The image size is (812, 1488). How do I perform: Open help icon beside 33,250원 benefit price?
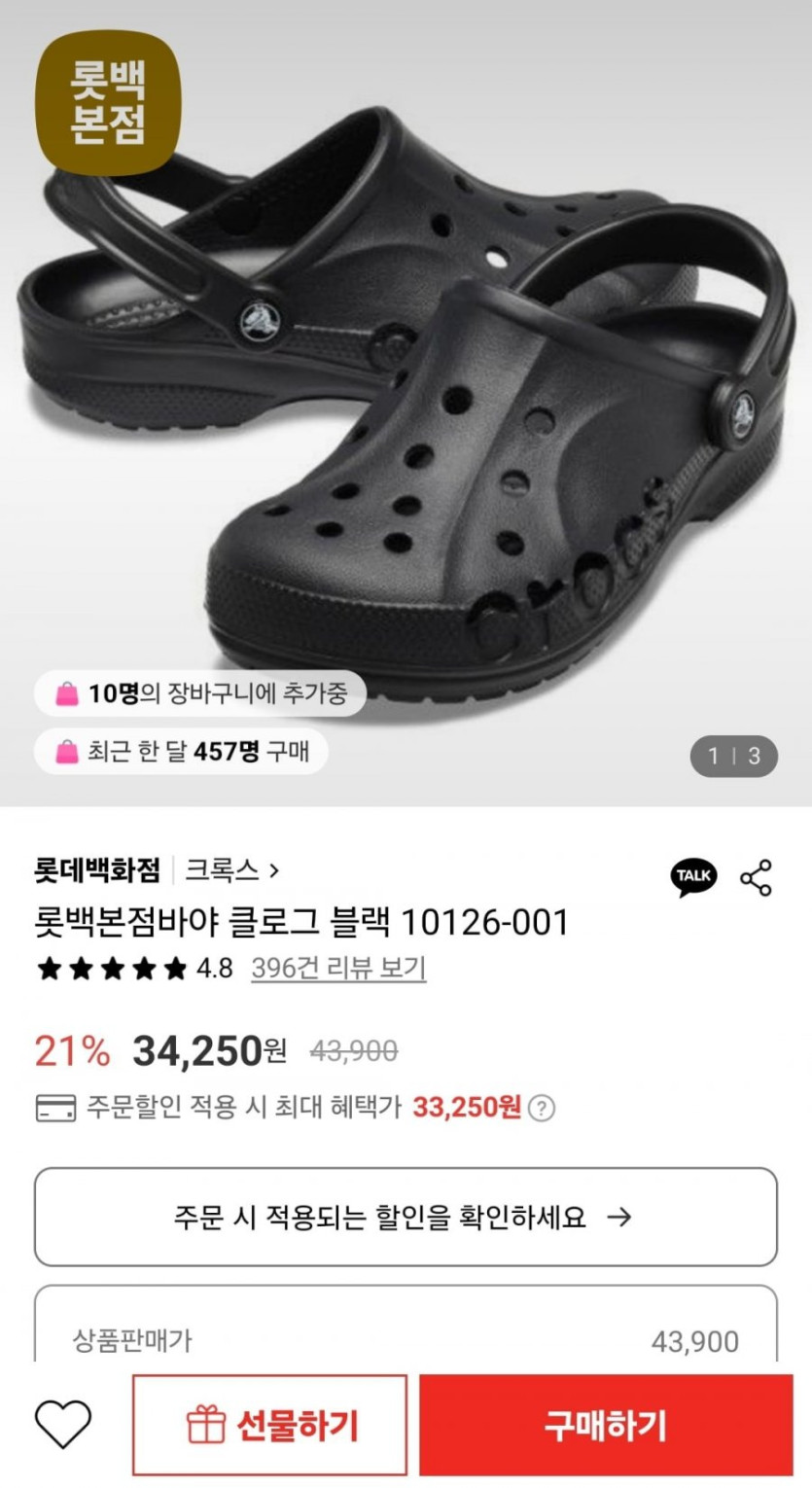pos(544,1108)
